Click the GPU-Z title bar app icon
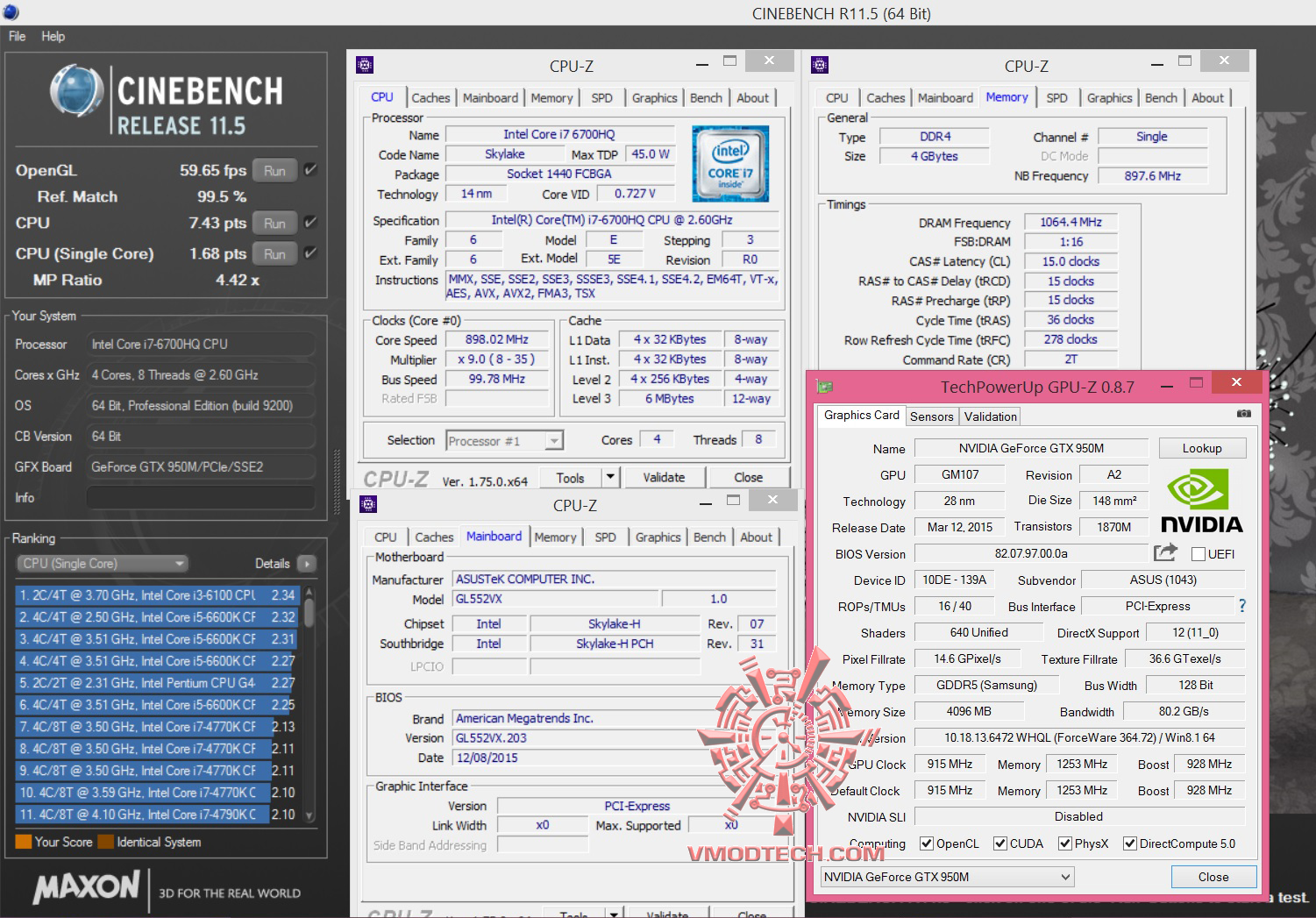 pyautogui.click(x=824, y=387)
